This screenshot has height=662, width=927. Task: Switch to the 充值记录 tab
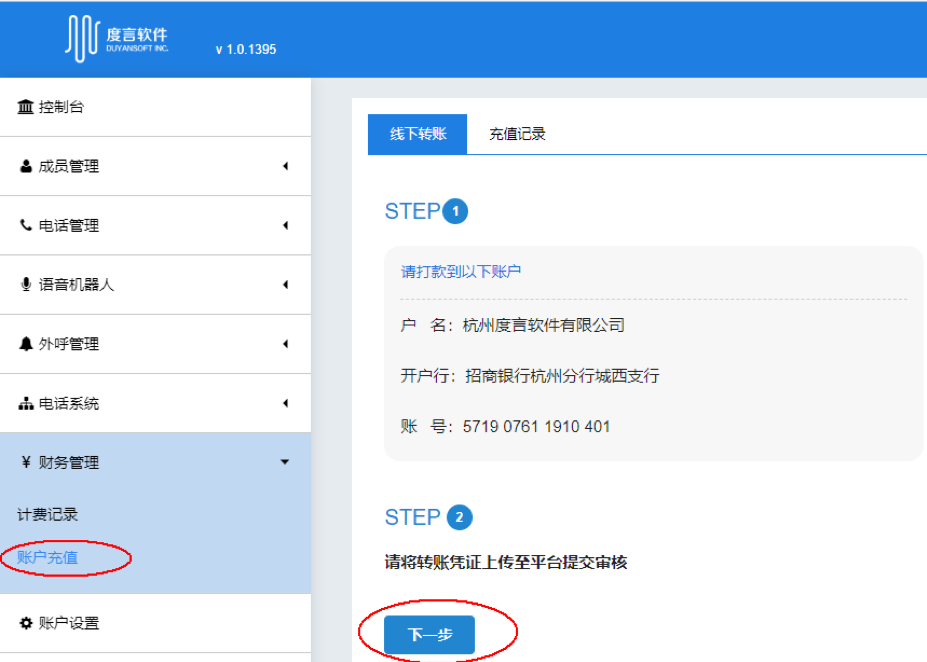(517, 134)
